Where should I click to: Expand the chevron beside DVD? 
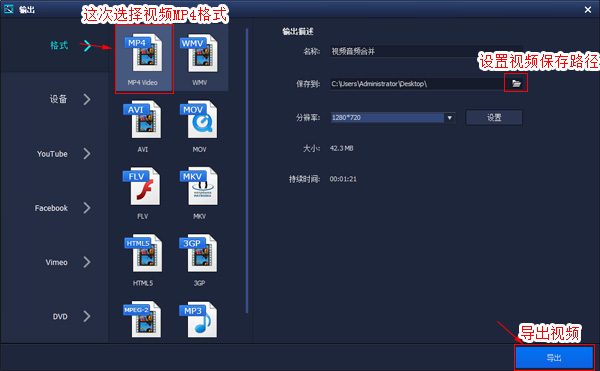click(87, 317)
